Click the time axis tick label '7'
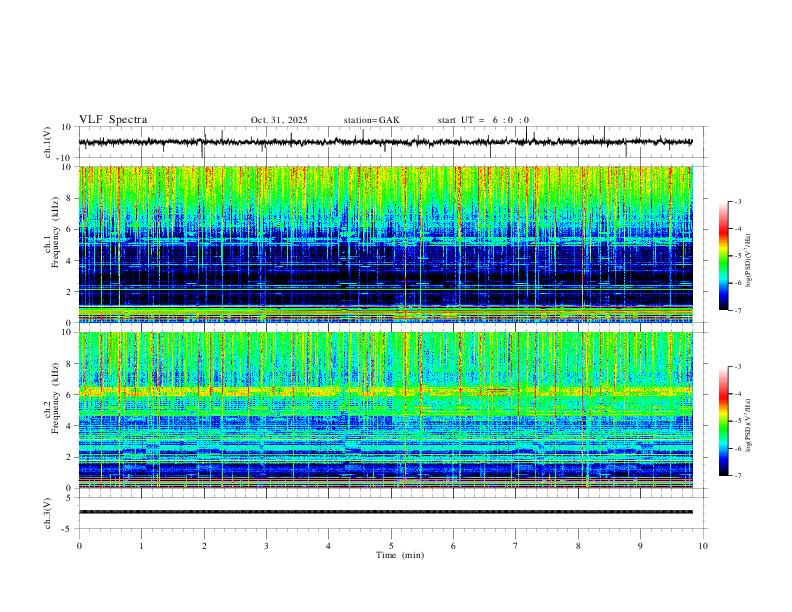This screenshot has height=612, width=792. pos(516,546)
